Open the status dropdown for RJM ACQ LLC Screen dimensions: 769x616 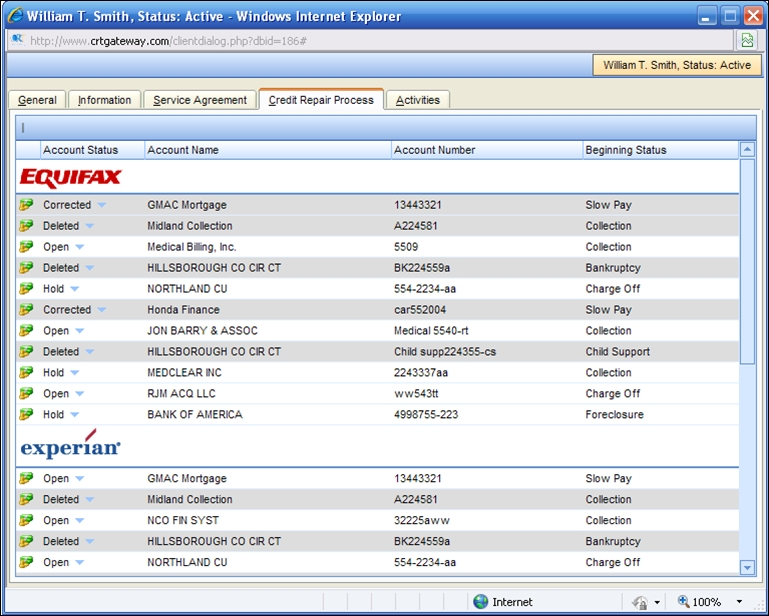80,395
